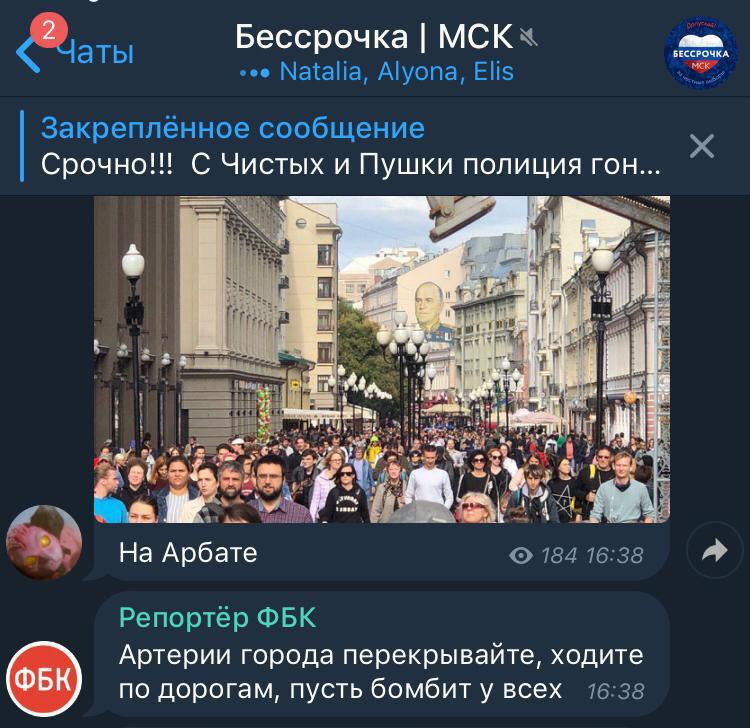Dismiss the pinned message with X
Viewport: 750px width, 728px height.
point(702,146)
